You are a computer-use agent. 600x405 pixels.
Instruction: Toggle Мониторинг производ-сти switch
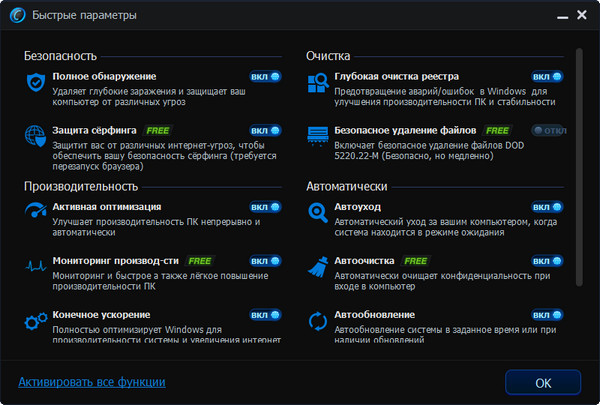tap(265, 261)
